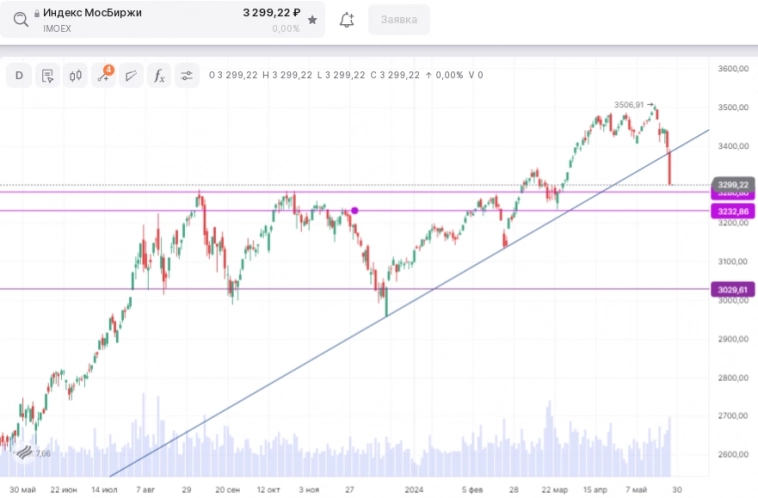This screenshot has height=498, width=758.
Task: Open the D timeframe selector
Action: click(19, 75)
